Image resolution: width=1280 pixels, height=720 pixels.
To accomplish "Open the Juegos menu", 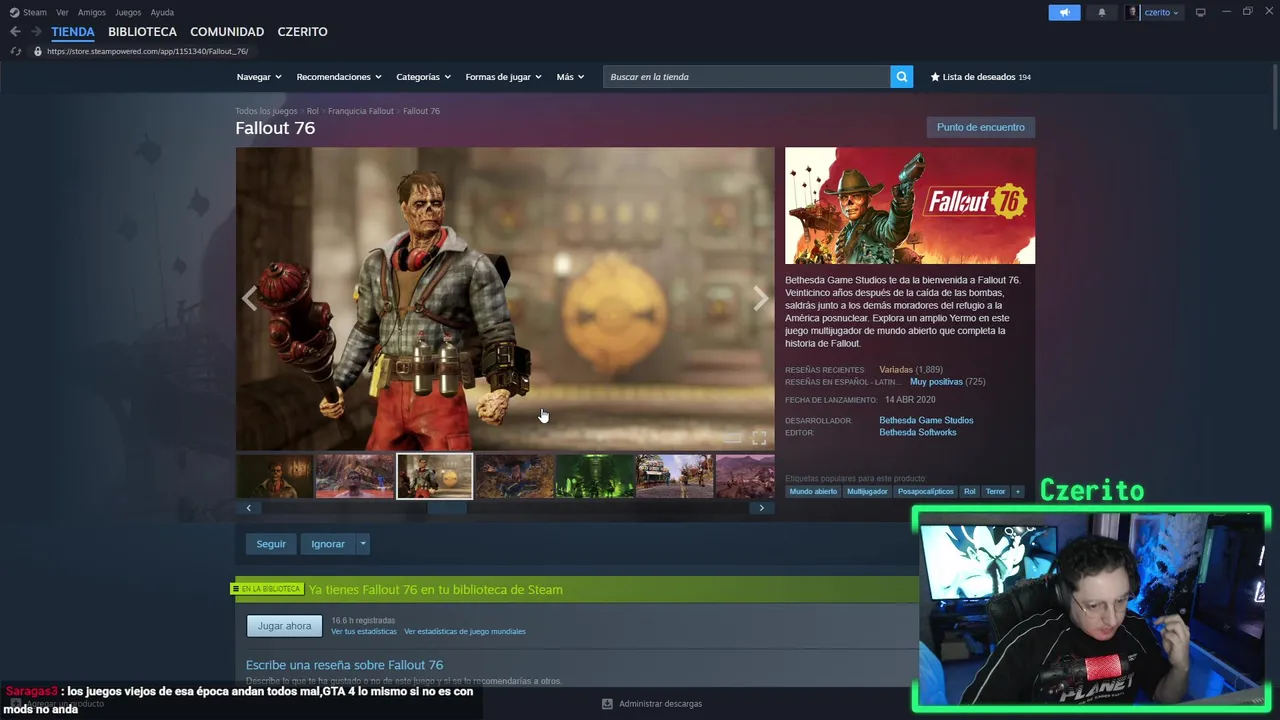I will pos(128,12).
